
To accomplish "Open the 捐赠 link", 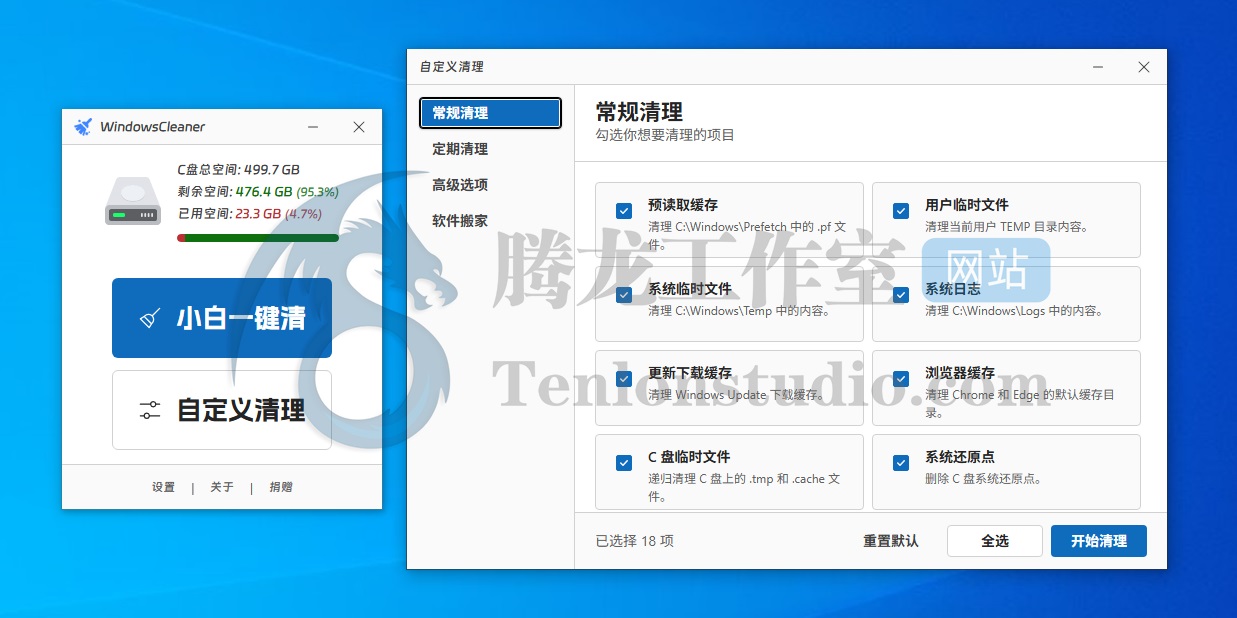I will coord(280,487).
